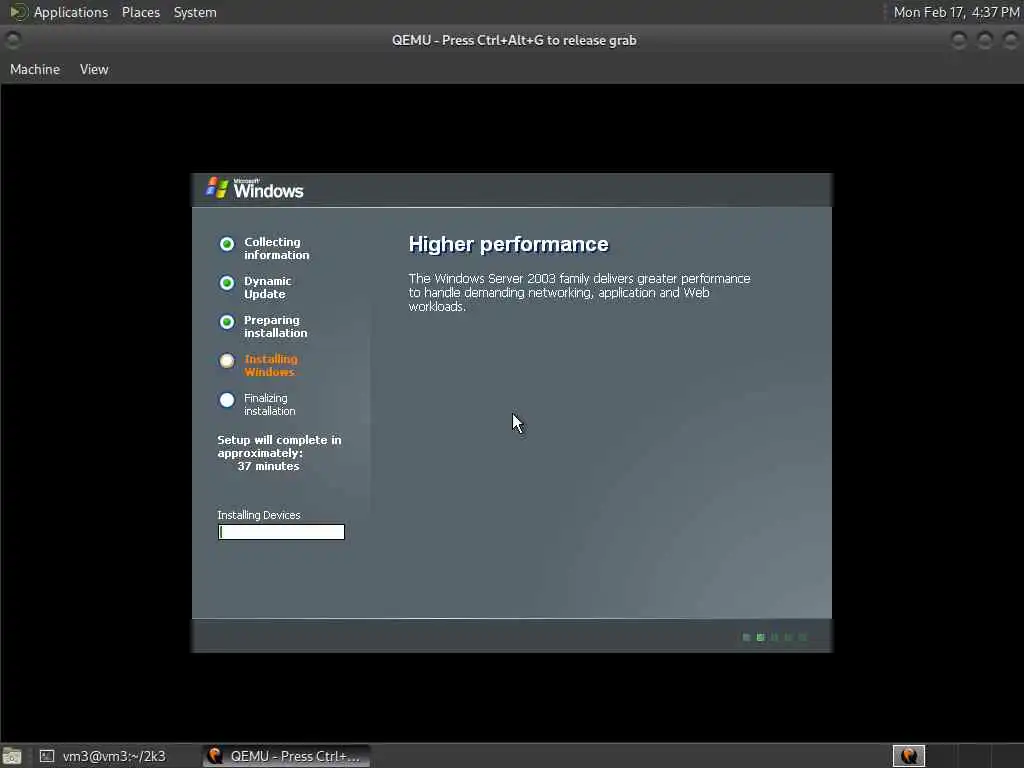This screenshot has height=768, width=1024.
Task: Open the System menu
Action: tap(195, 12)
